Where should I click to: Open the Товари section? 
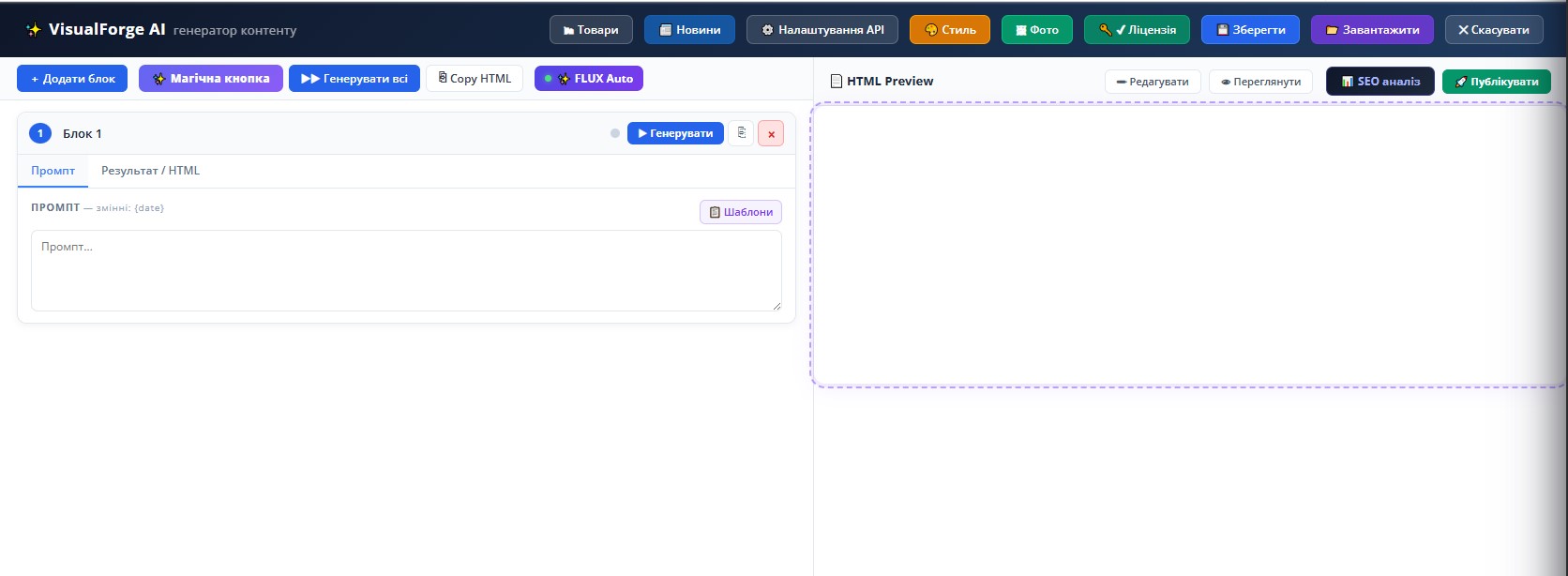(x=591, y=30)
